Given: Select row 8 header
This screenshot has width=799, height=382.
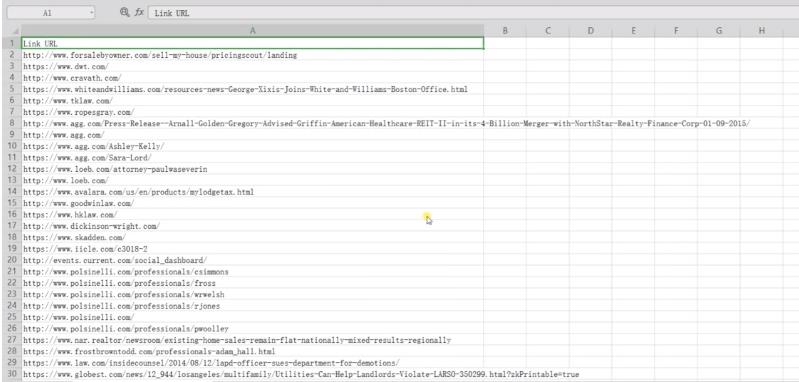Looking at the screenshot, I should pyautogui.click(x=11, y=123).
